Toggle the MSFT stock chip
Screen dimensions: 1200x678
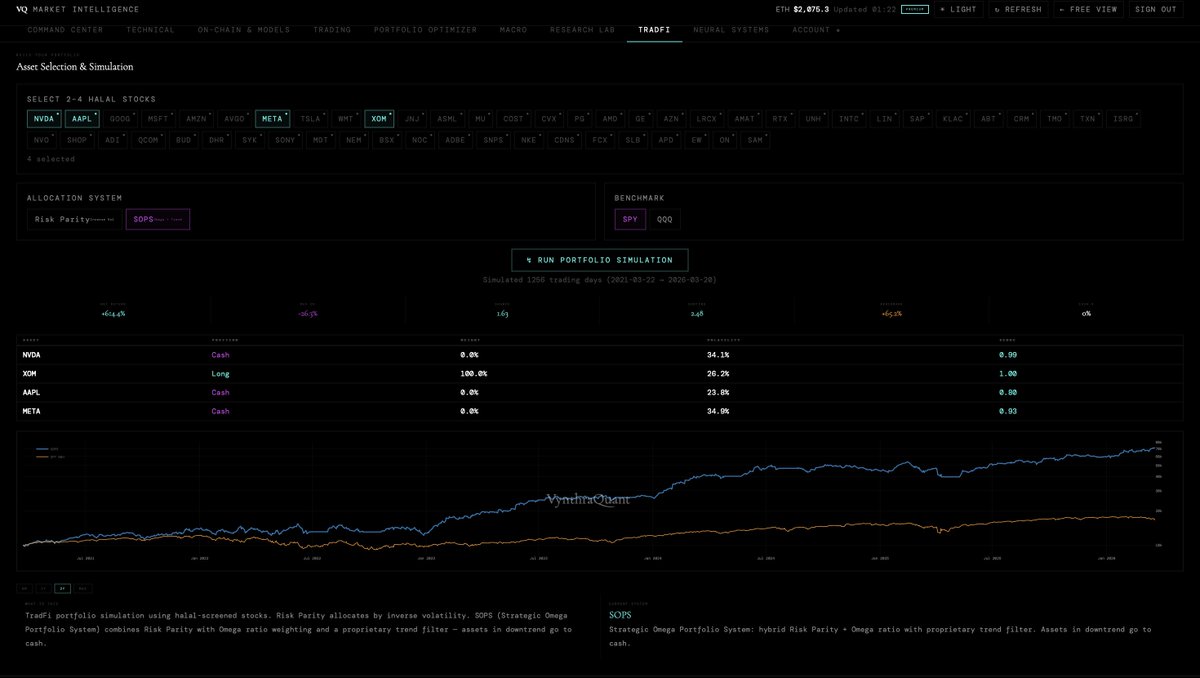158,119
